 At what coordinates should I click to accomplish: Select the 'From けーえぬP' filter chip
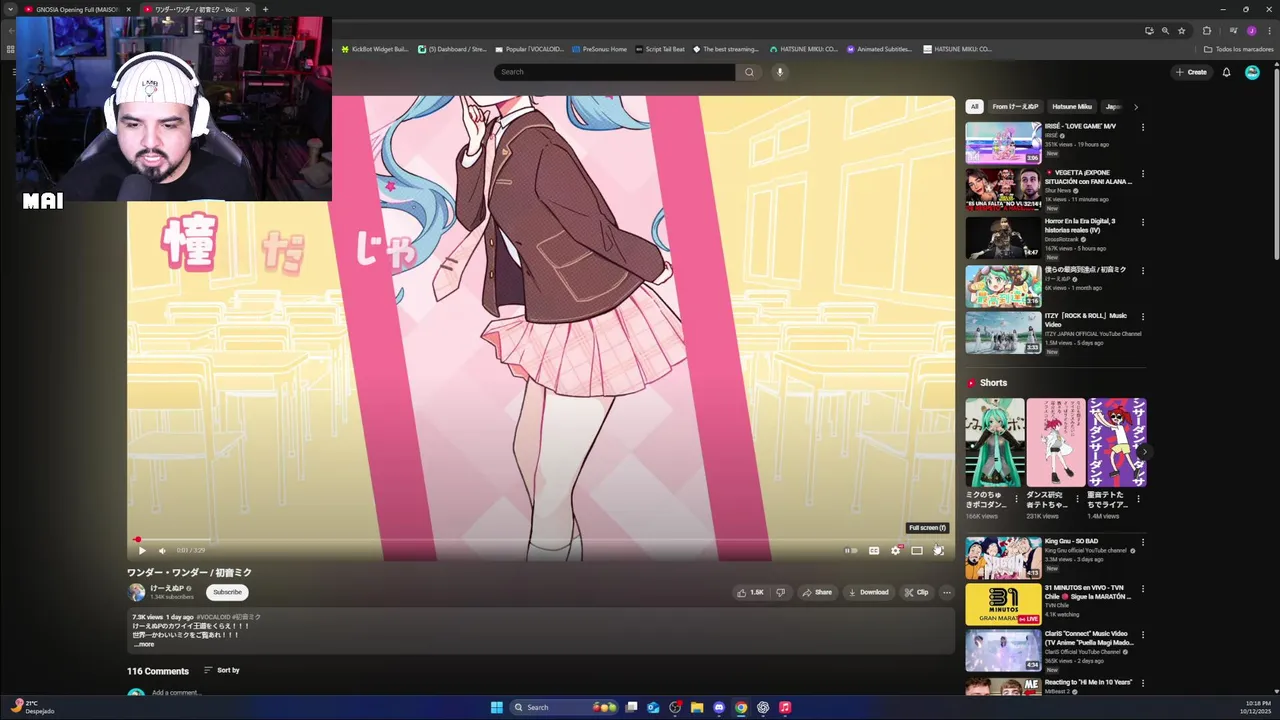click(x=1015, y=106)
